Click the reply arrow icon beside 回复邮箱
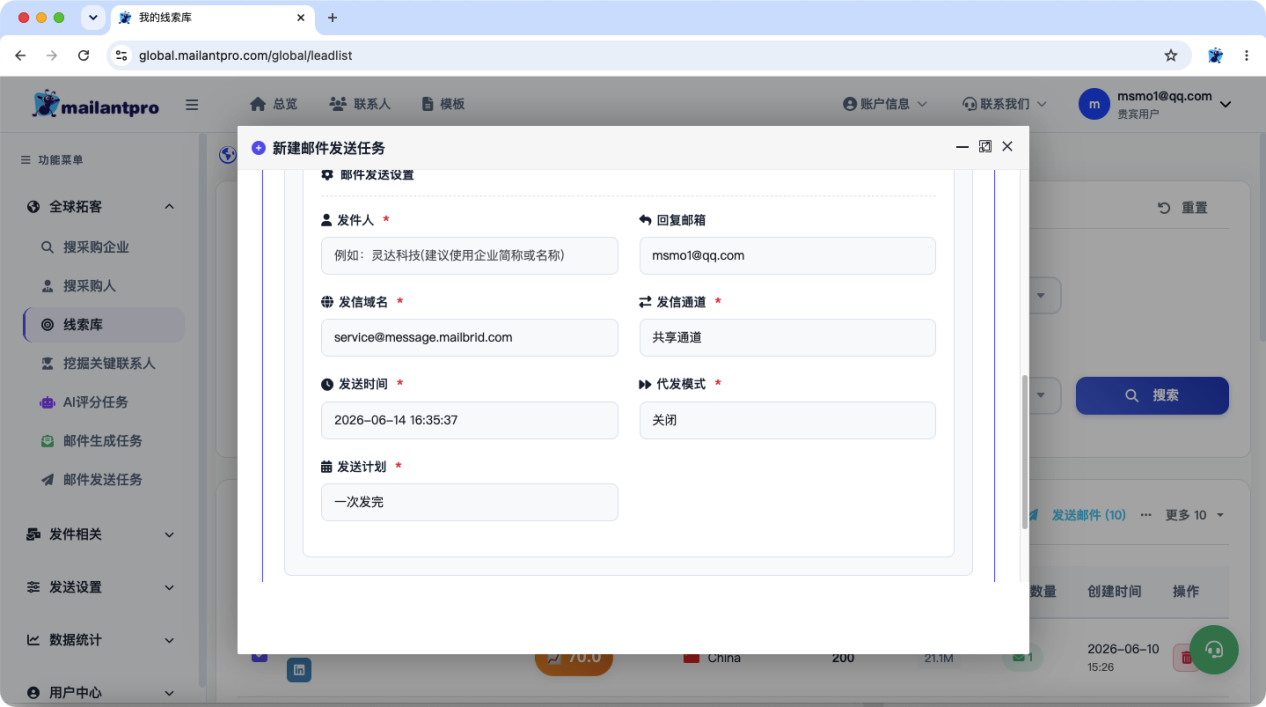Image resolution: width=1266 pixels, height=707 pixels. 645,220
